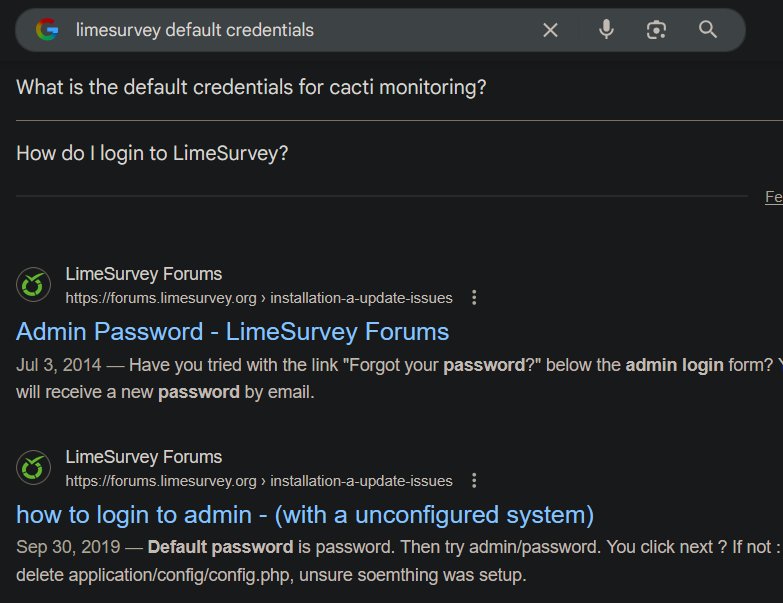Click snippet text dated Sep 30, 2019
Viewport: 783px width, 603px height.
399,561
